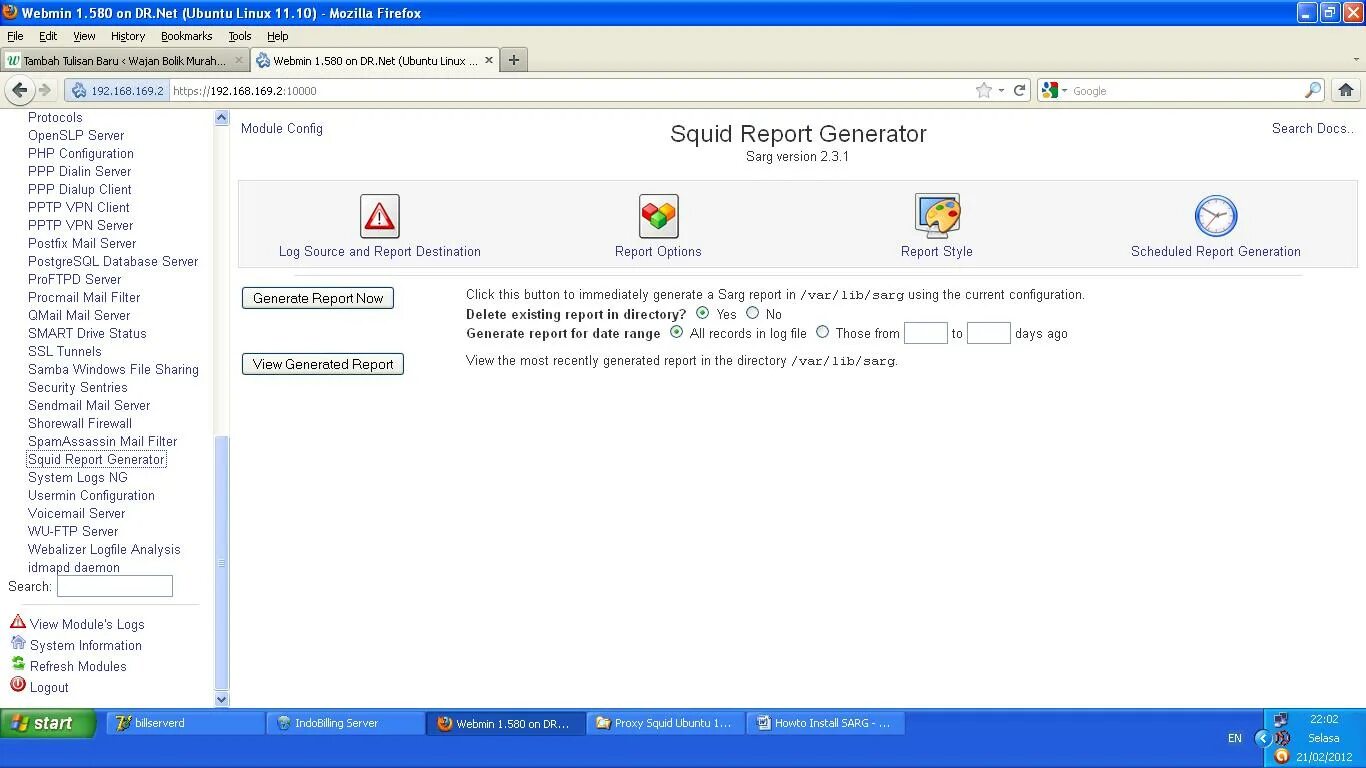
Task: Click the View Module's Logs warning icon
Action: [x=18, y=622]
